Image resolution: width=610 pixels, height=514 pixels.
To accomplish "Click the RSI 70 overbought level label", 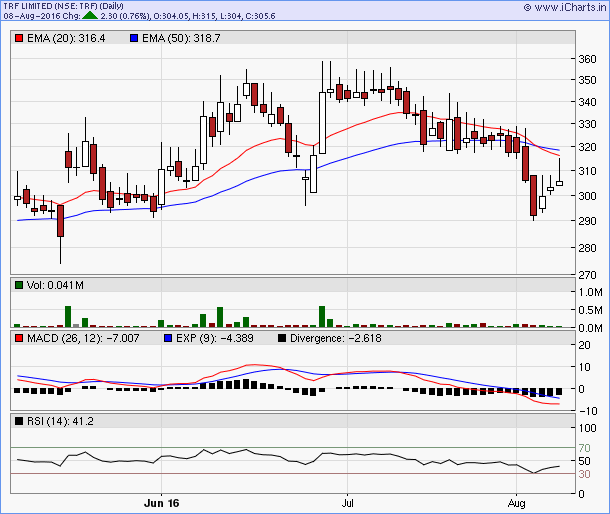I will pyautogui.click(x=584, y=448).
